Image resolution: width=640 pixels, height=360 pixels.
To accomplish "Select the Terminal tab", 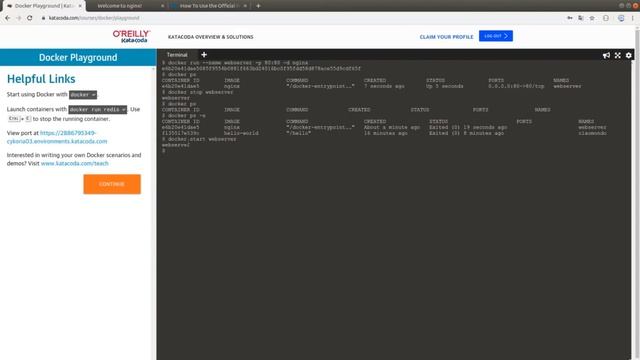I will (x=177, y=55).
